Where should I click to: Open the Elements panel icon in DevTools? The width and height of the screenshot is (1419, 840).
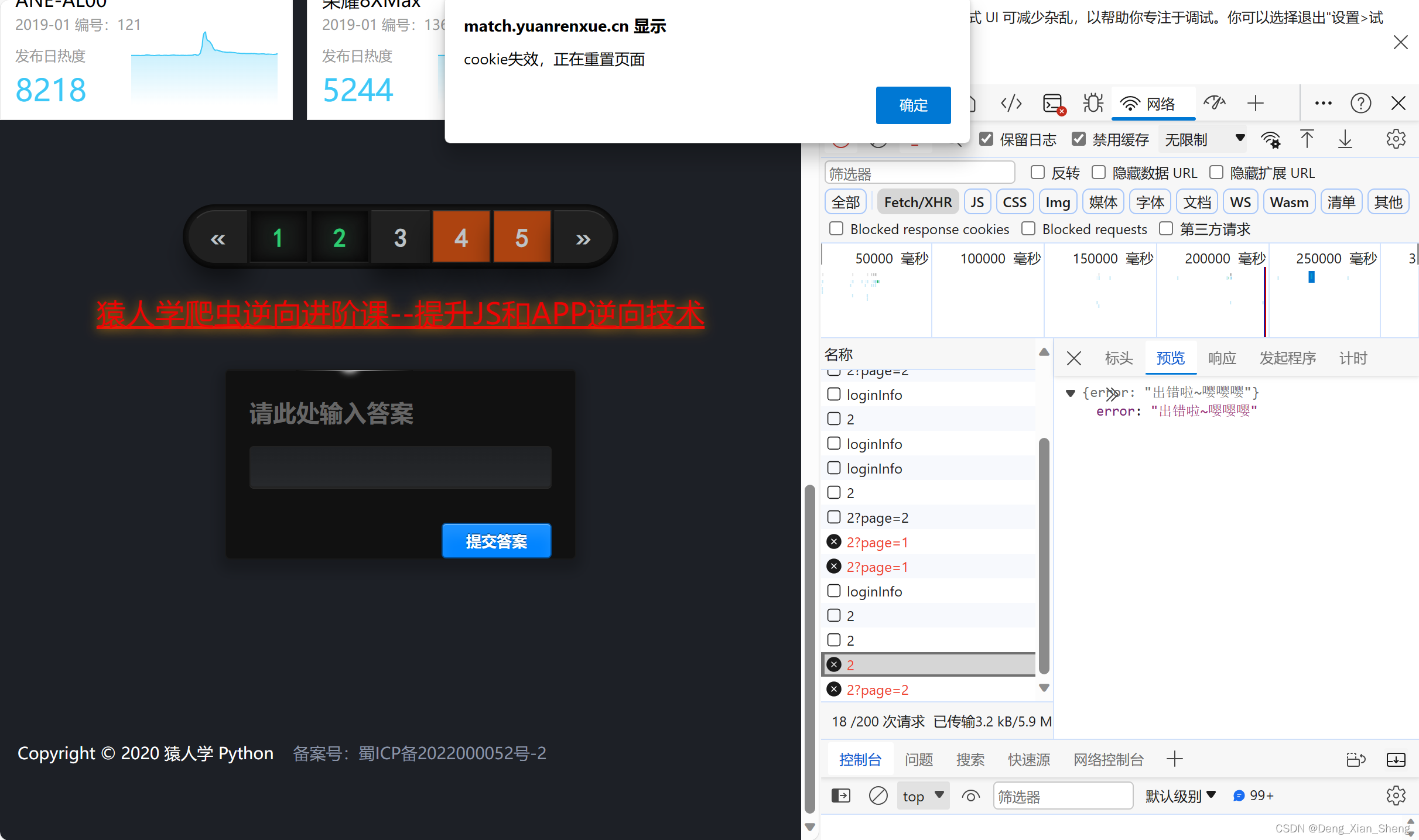tap(1011, 104)
